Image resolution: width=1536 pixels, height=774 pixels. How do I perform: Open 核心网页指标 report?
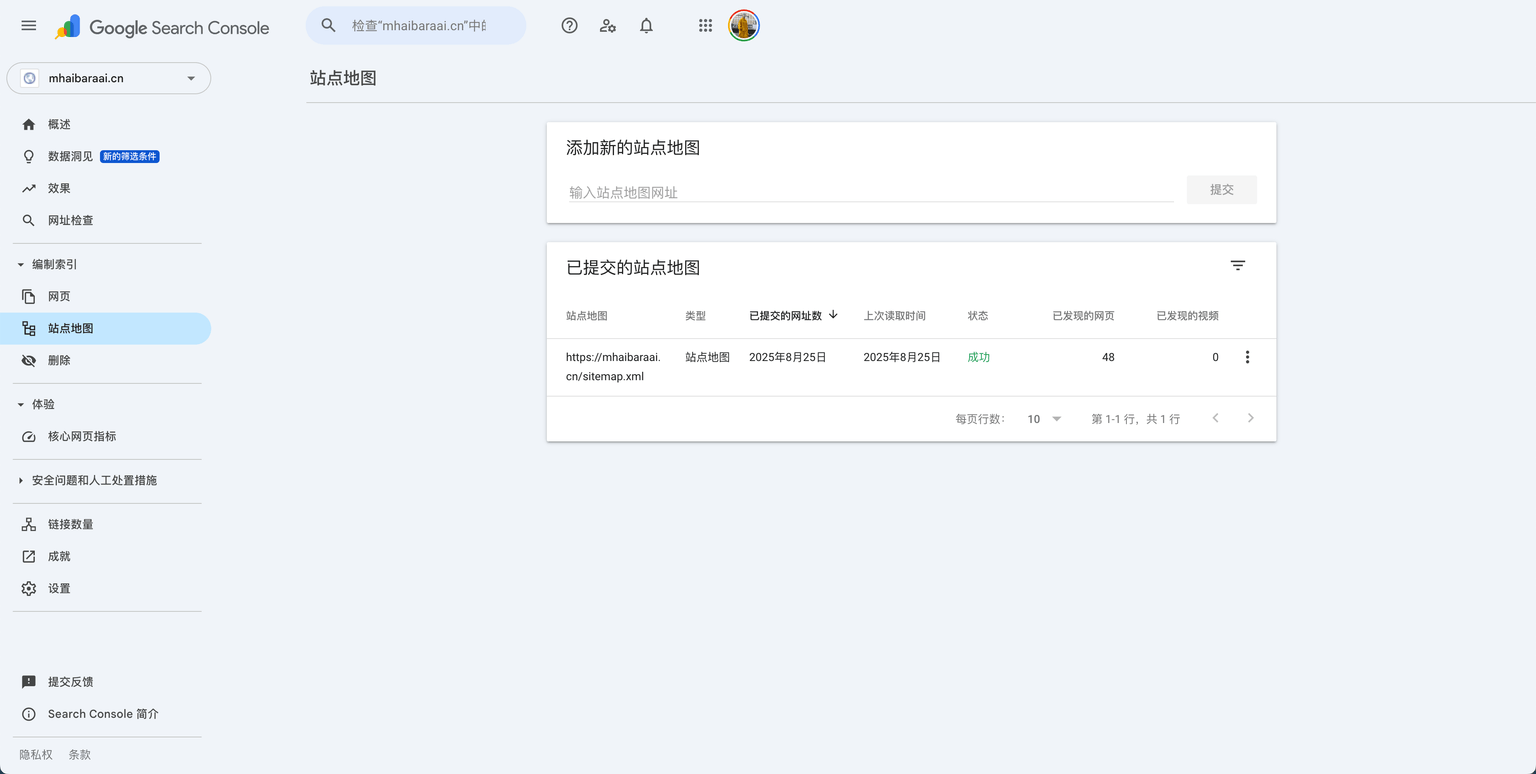tap(82, 437)
